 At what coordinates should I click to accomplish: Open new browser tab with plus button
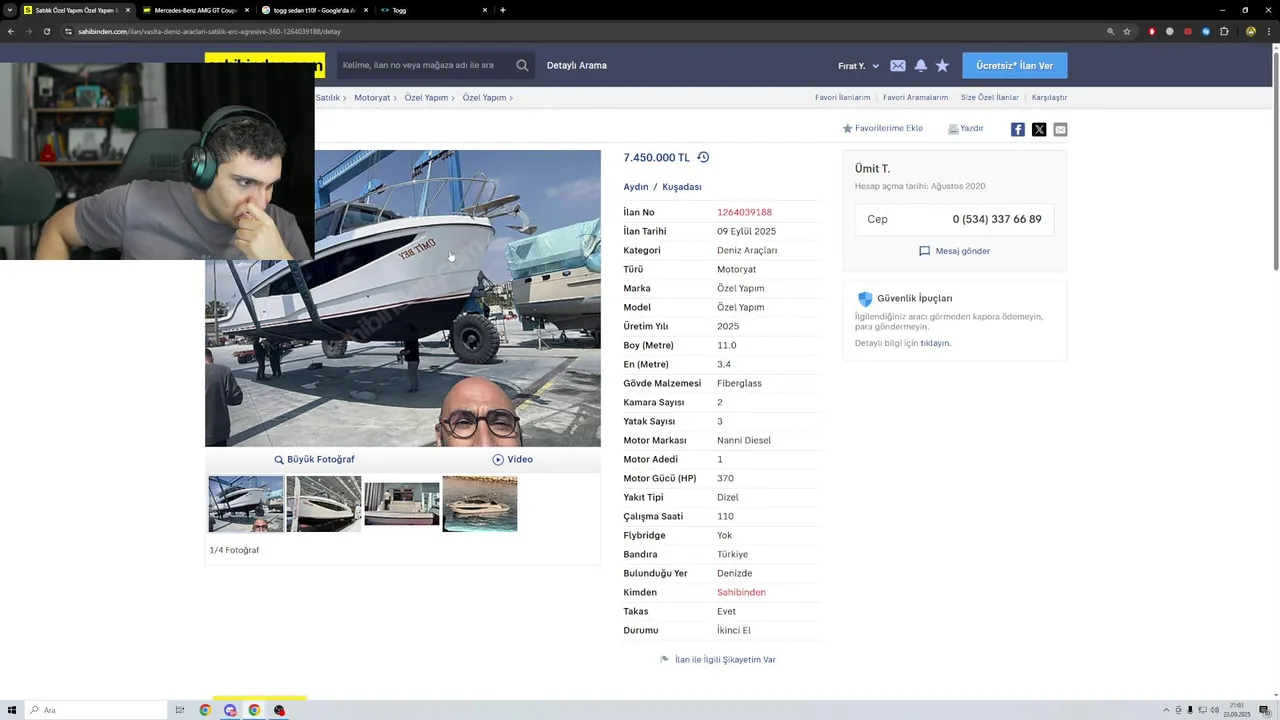[x=502, y=10]
